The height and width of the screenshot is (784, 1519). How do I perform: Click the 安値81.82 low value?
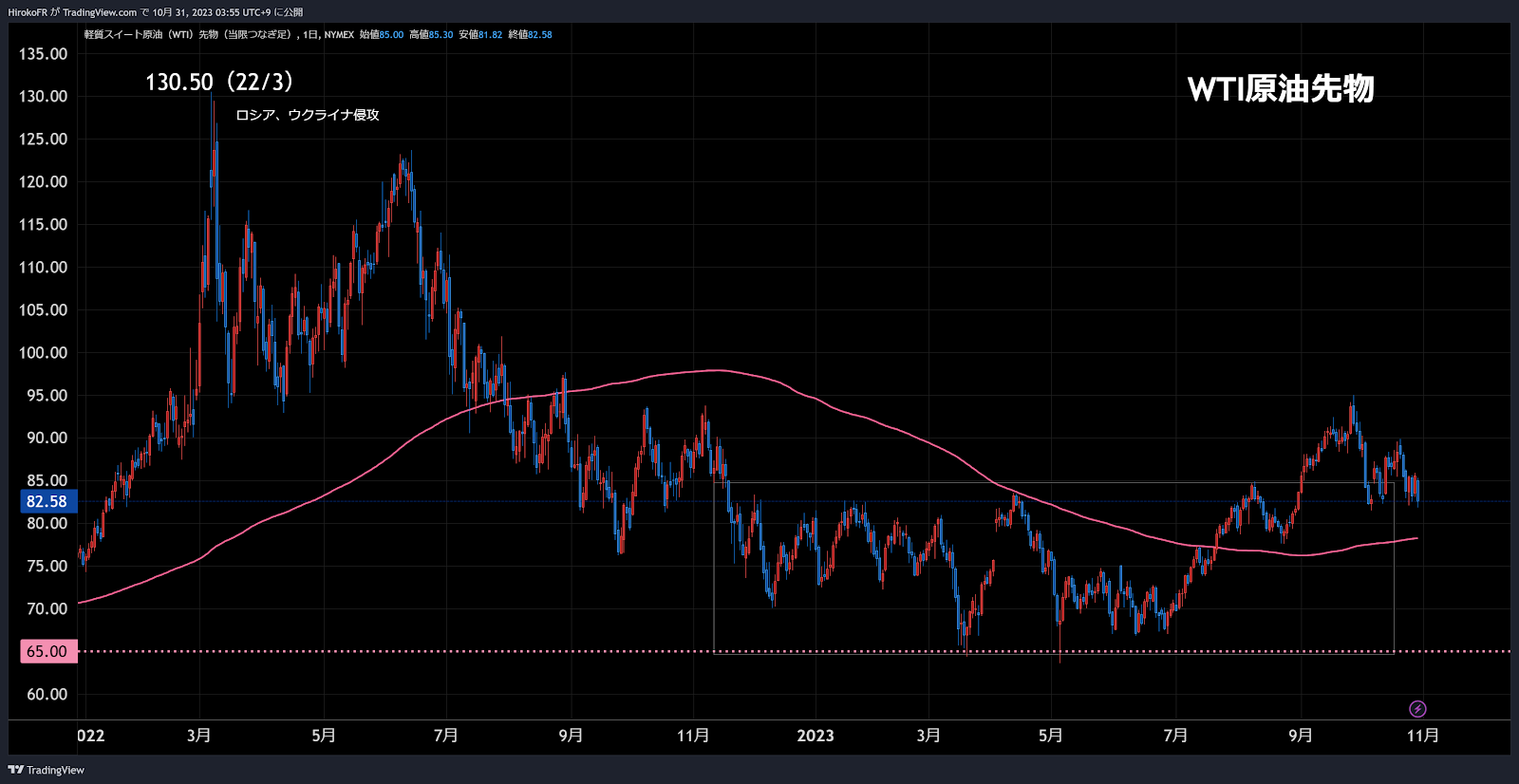[480, 34]
